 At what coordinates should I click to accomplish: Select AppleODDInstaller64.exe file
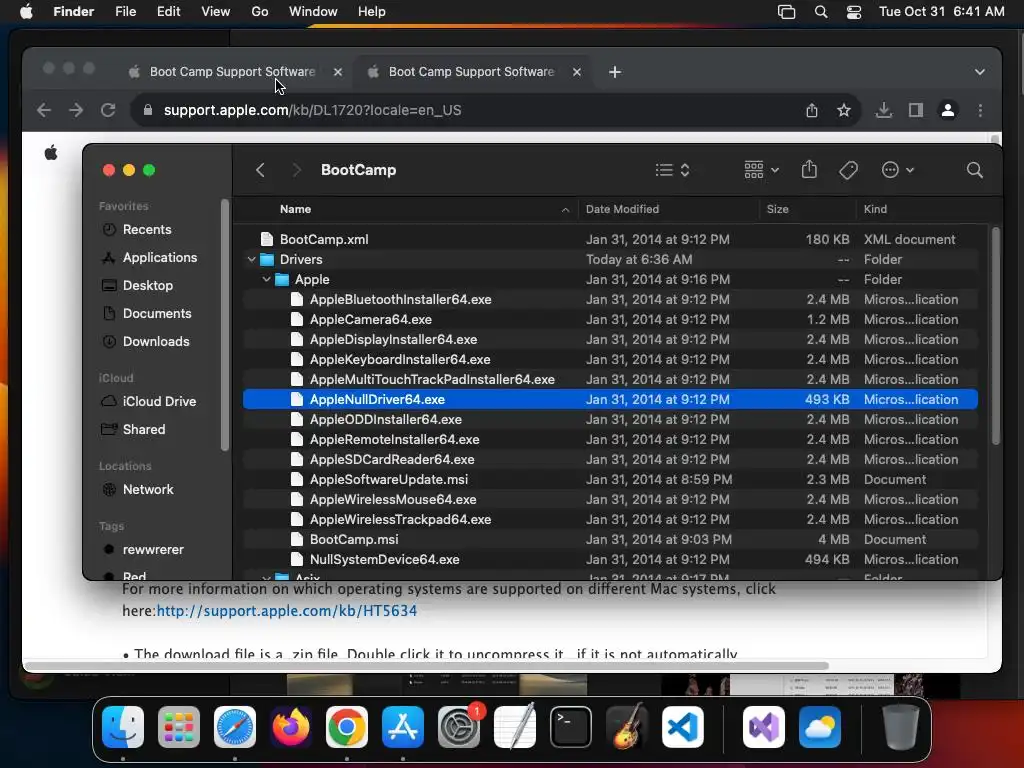tap(610, 419)
